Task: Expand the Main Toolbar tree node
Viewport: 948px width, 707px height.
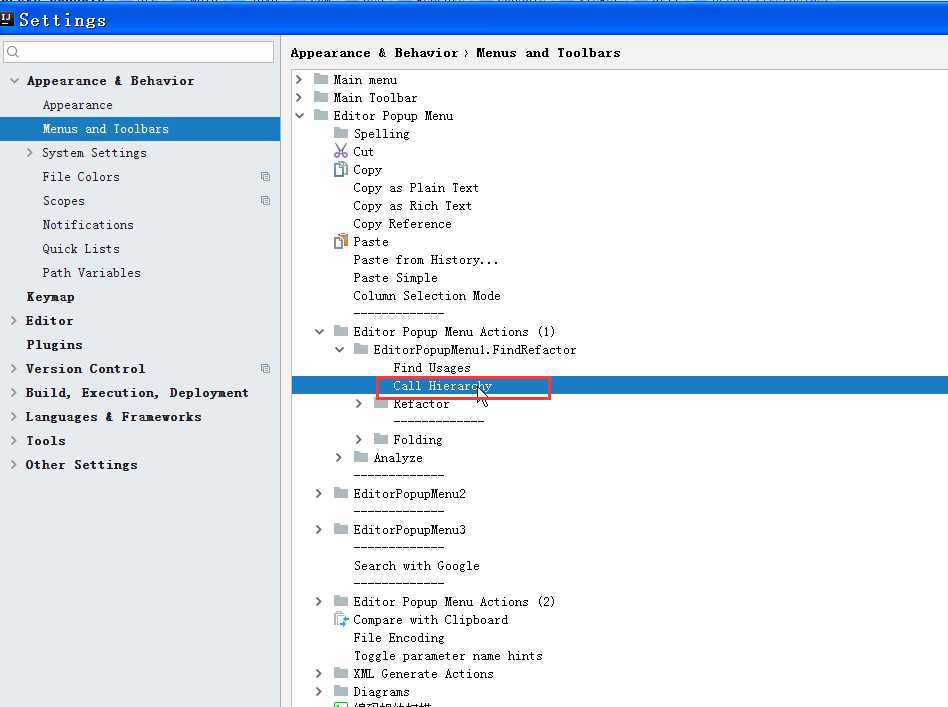Action: pos(299,97)
